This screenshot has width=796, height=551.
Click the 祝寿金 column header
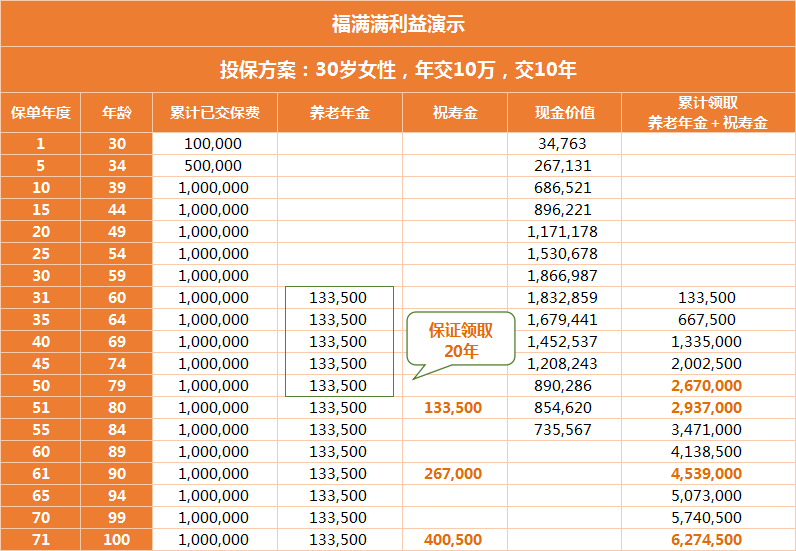pos(455,113)
